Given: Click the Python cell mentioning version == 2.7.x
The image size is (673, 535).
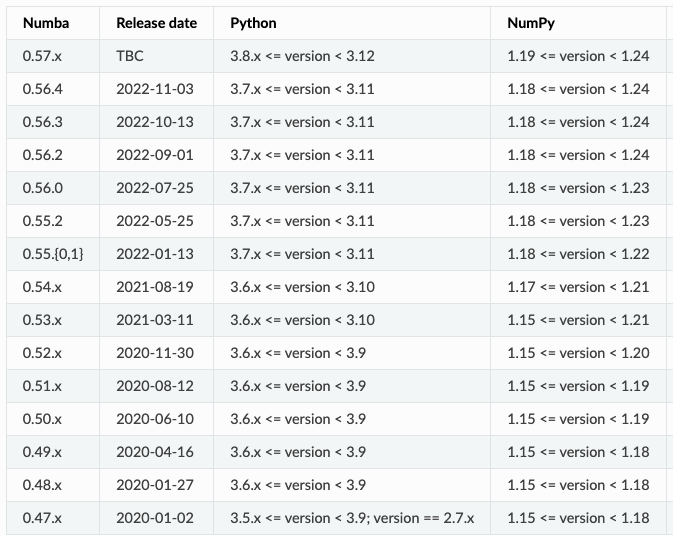Looking at the screenshot, I should point(352,518).
